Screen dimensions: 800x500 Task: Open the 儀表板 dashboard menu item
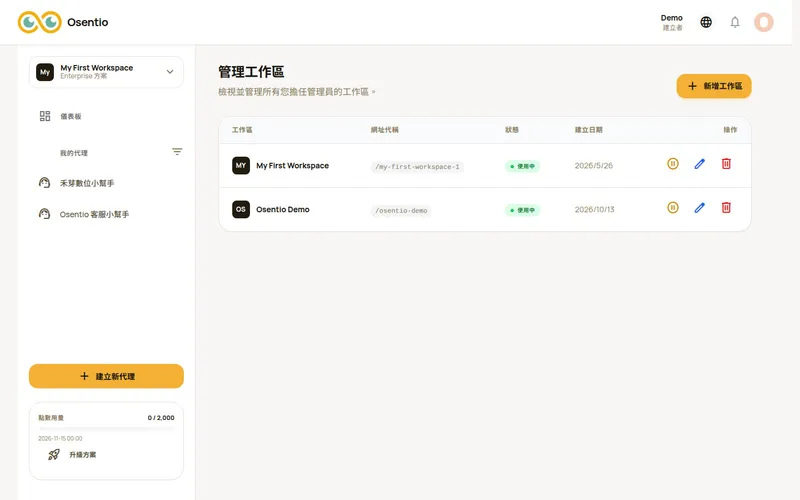[x=106, y=116]
